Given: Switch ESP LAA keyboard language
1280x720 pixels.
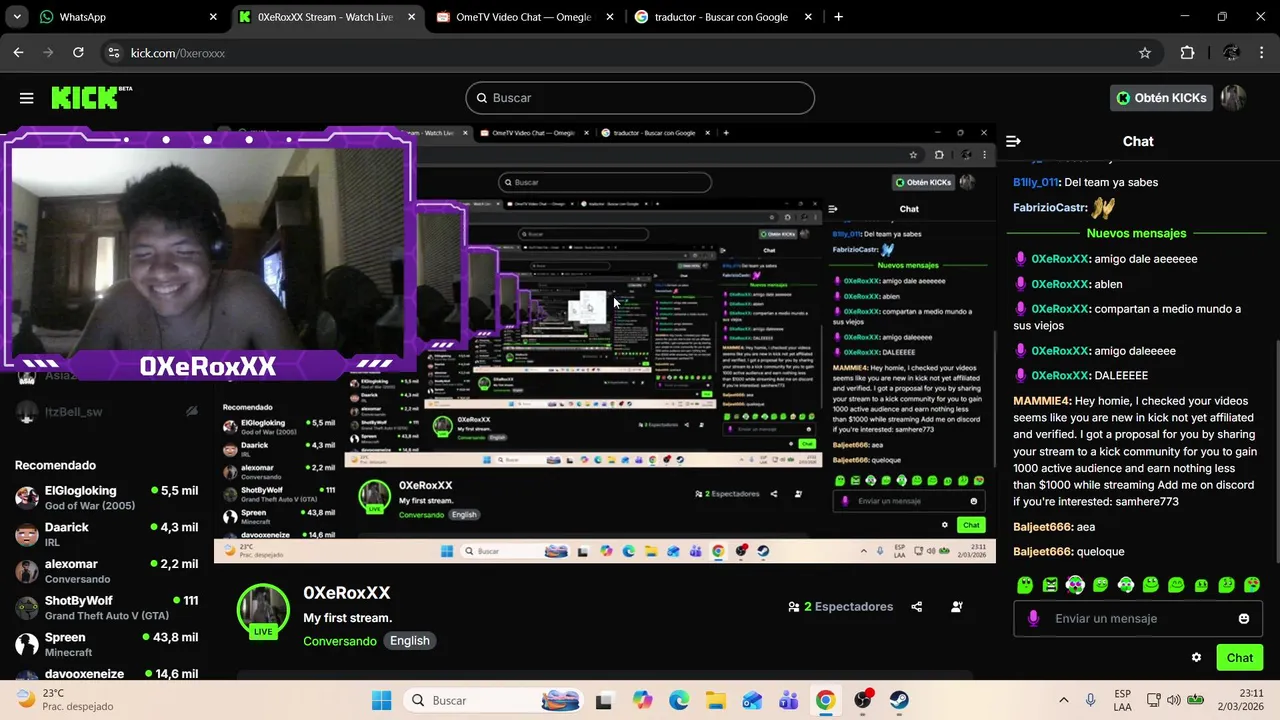Looking at the screenshot, I should [1122, 700].
